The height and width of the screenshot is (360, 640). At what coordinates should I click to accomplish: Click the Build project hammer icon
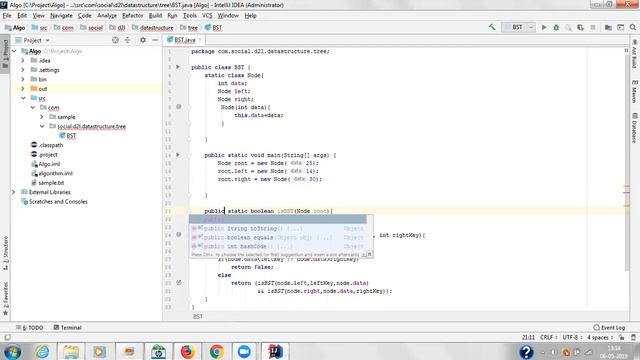(492, 27)
